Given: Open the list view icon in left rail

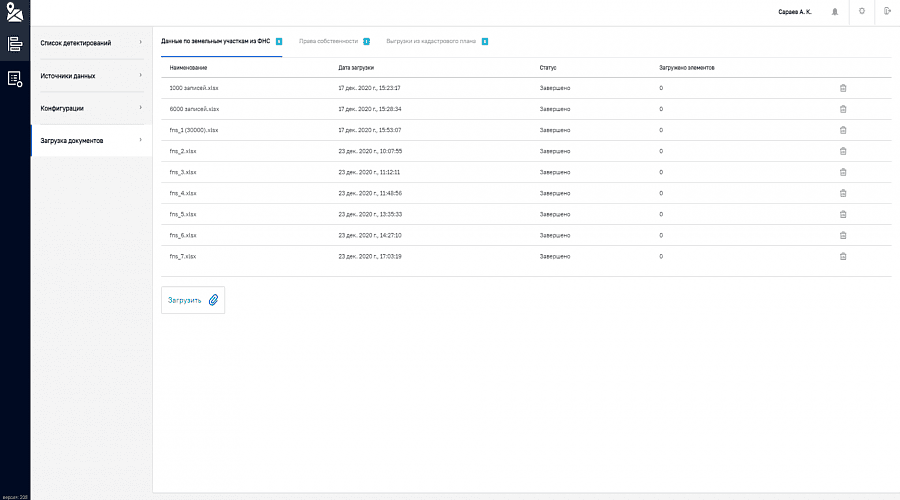Looking at the screenshot, I should 14,44.
